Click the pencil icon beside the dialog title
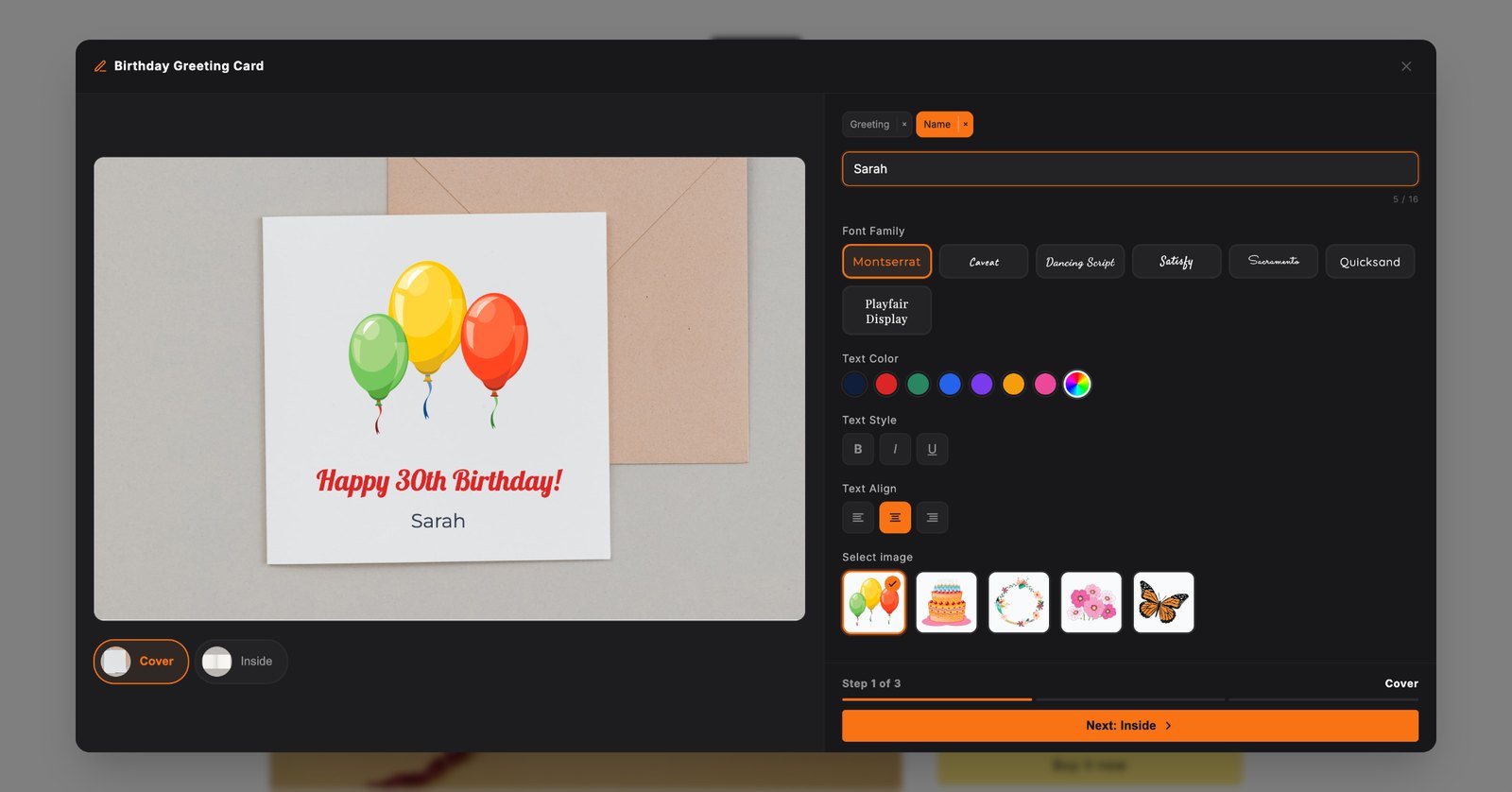Viewport: 1512px width, 792px height. pyautogui.click(x=100, y=66)
